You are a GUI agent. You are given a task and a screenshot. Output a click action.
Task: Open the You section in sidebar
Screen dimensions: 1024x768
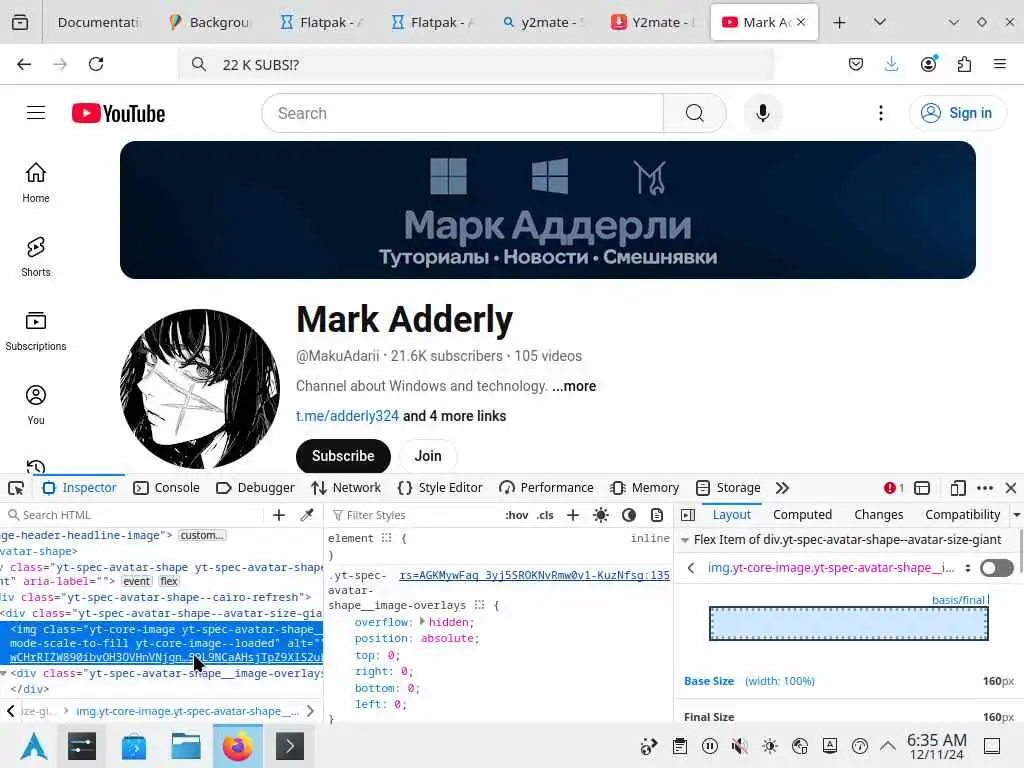[x=36, y=405]
